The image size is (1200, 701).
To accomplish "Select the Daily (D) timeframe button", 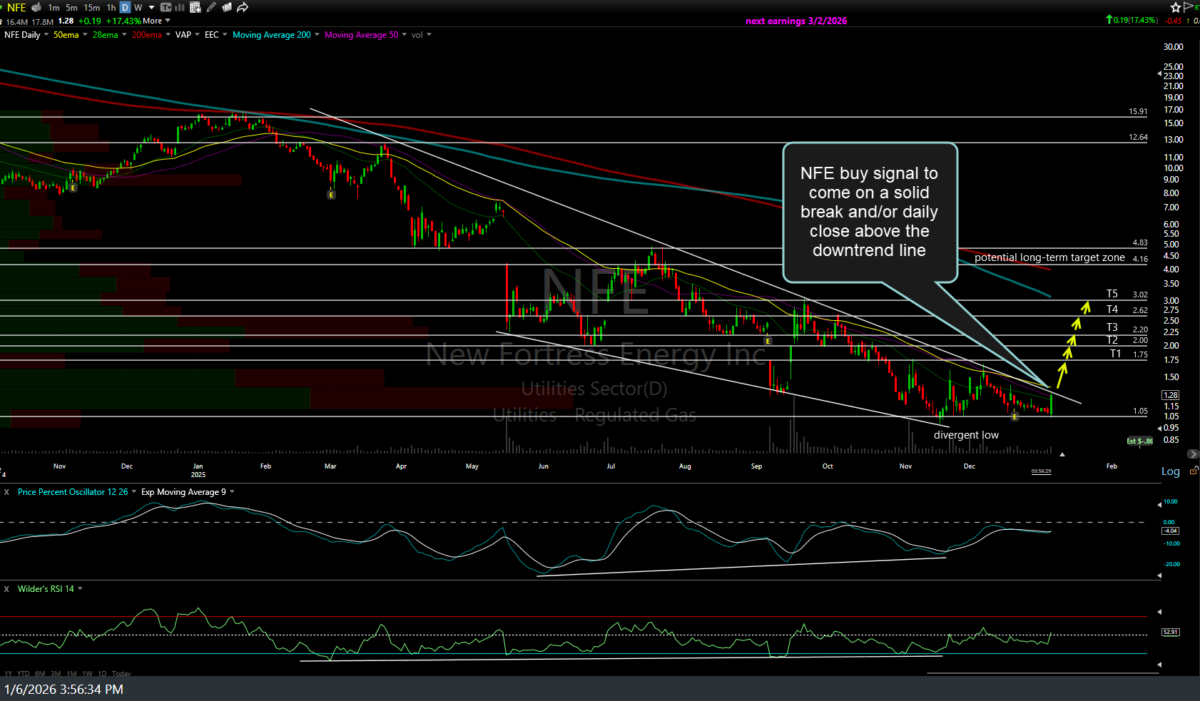I will point(125,7).
